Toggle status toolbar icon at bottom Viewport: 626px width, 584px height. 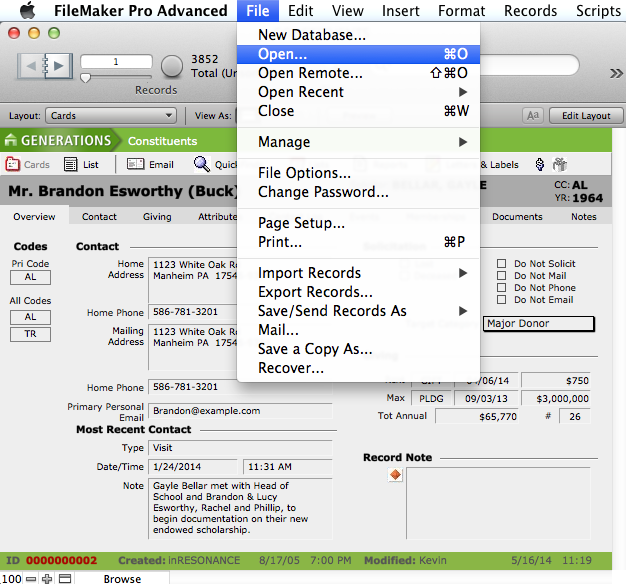[x=65, y=578]
